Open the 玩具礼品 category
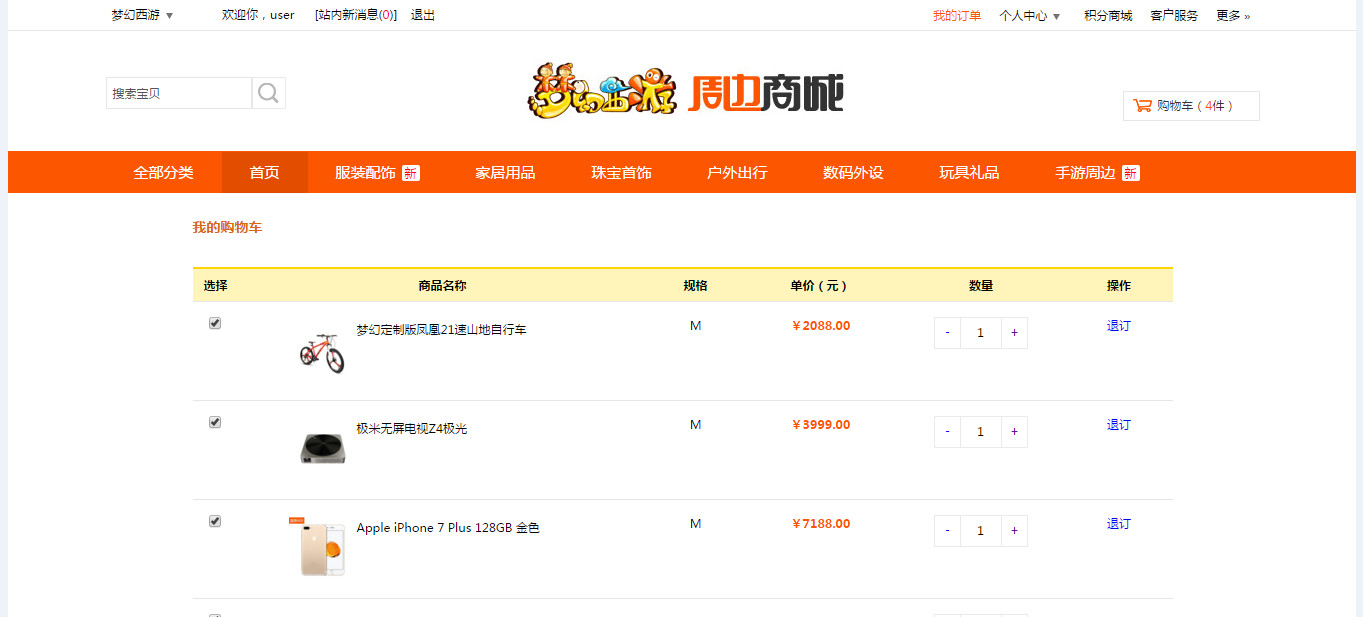1363x617 pixels. 969,173
